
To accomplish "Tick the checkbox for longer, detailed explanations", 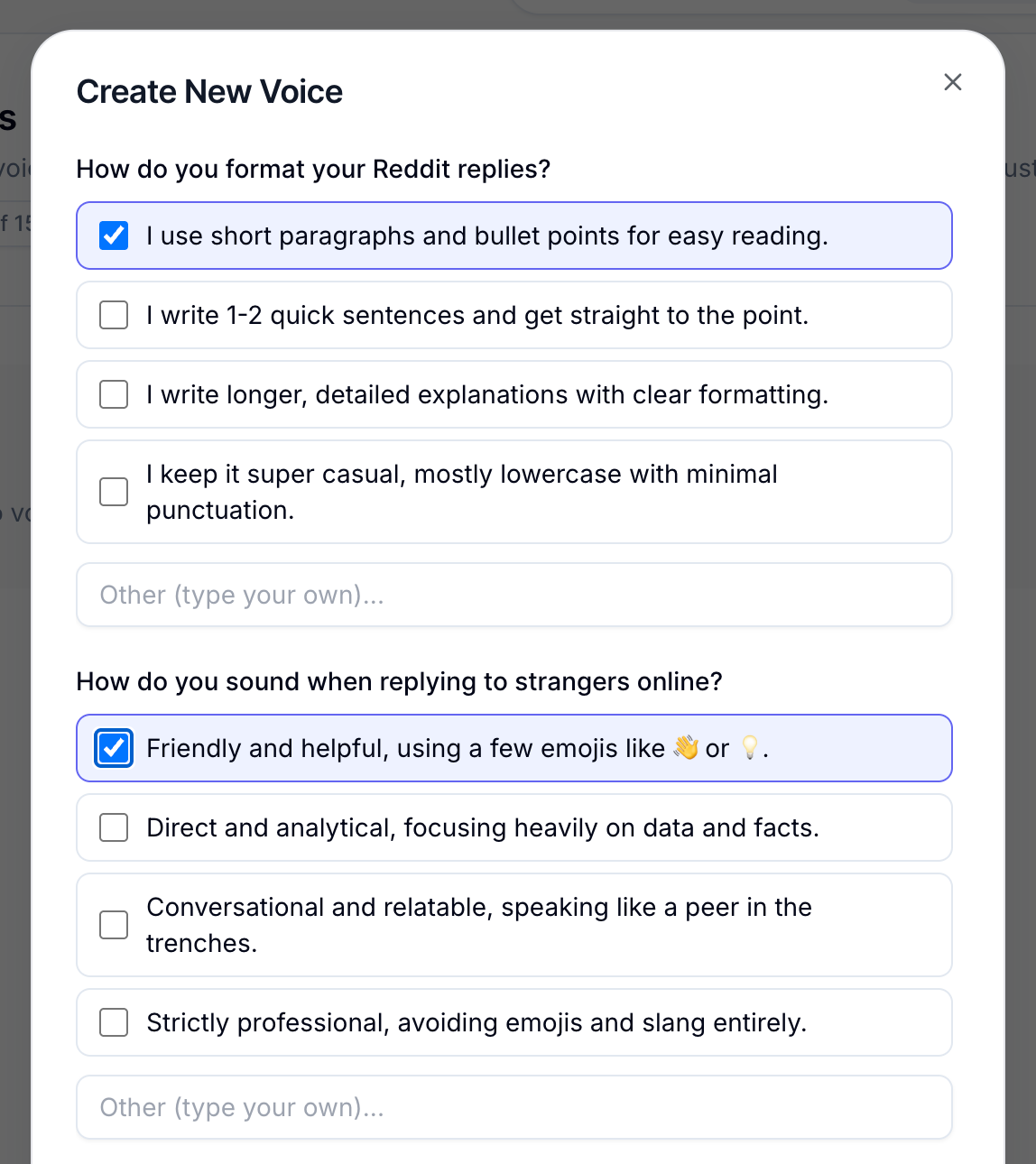I will pyautogui.click(x=114, y=394).
